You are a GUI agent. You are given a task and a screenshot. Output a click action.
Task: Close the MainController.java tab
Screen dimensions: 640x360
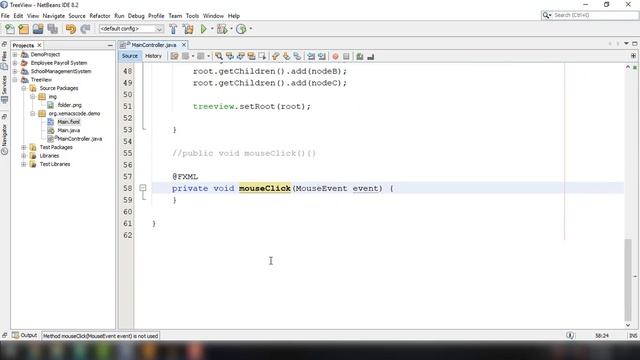click(x=184, y=45)
